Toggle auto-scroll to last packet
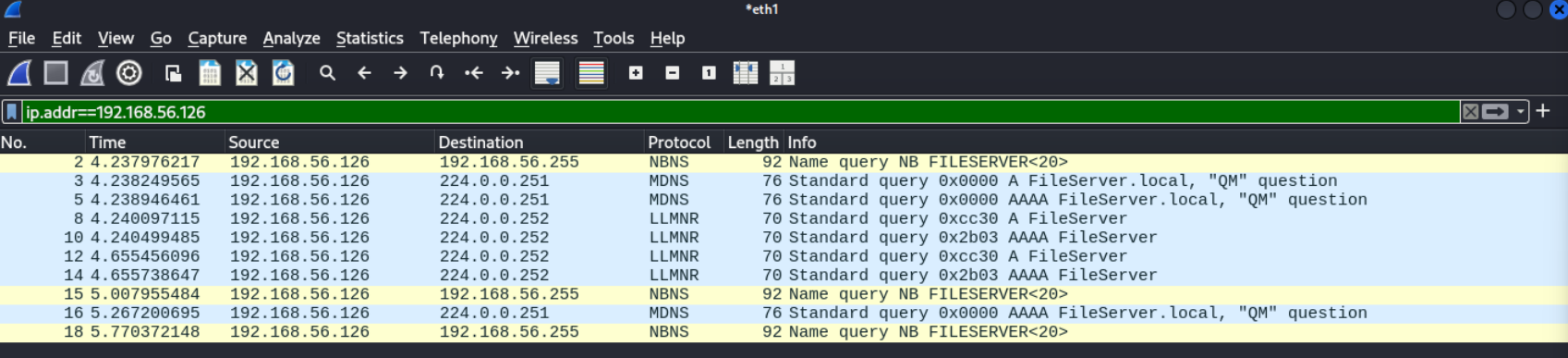The height and width of the screenshot is (358, 1568). [x=547, y=73]
